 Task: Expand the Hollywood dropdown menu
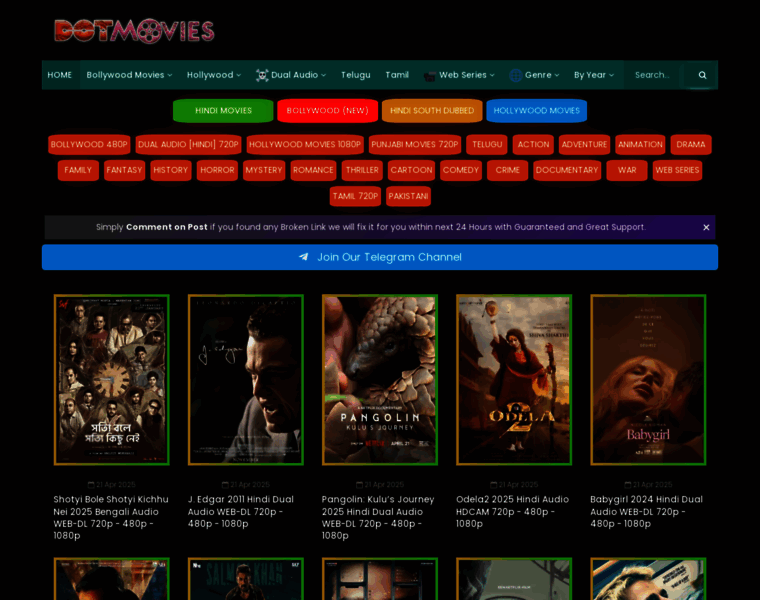click(214, 75)
